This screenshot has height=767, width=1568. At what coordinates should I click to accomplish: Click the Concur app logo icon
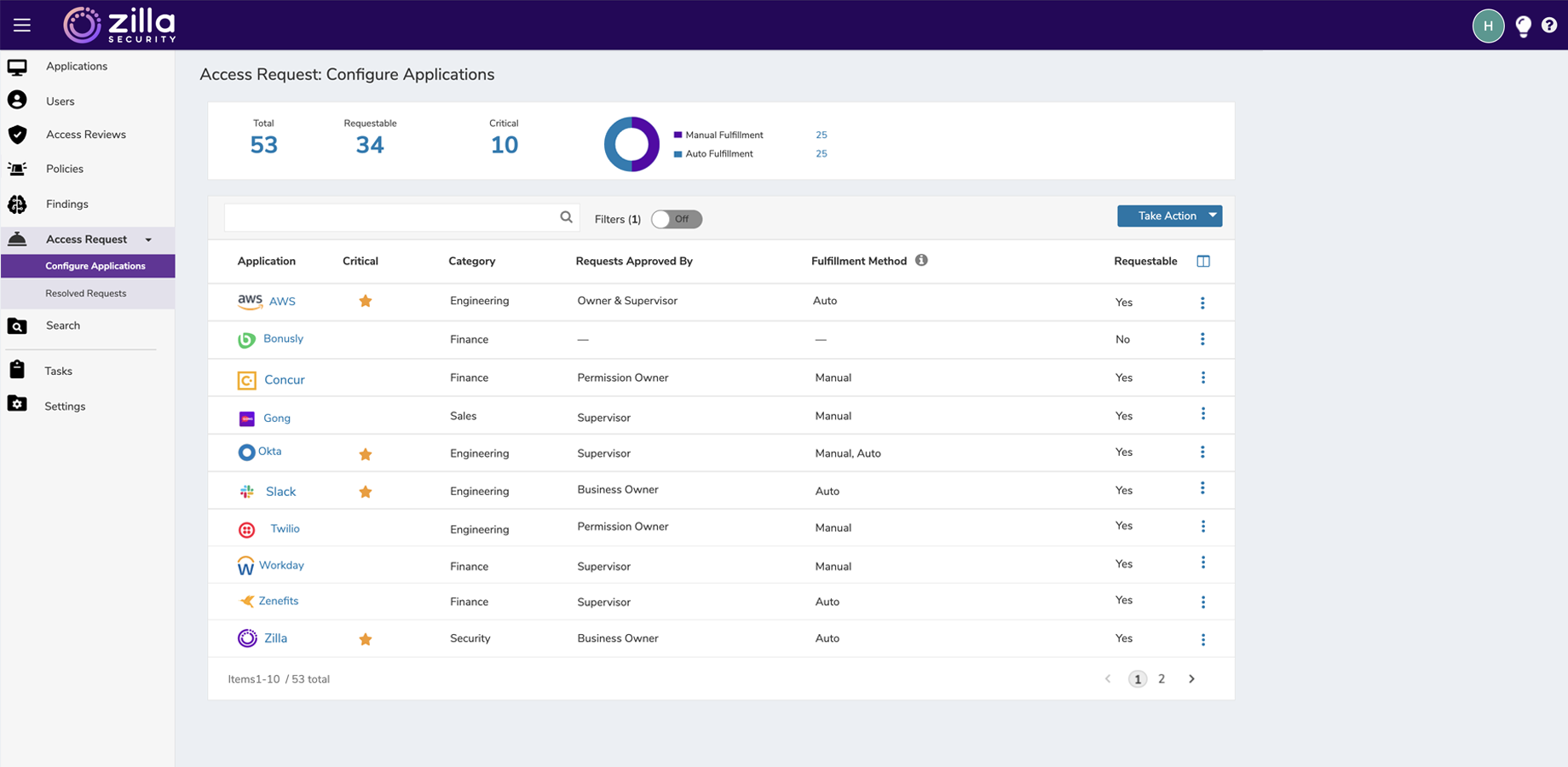pyautogui.click(x=246, y=380)
